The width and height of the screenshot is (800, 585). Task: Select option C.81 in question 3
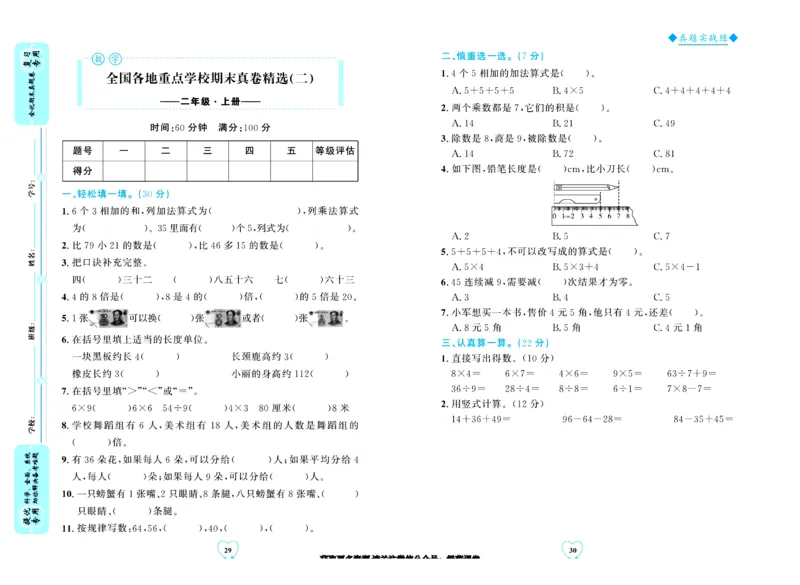click(x=663, y=155)
